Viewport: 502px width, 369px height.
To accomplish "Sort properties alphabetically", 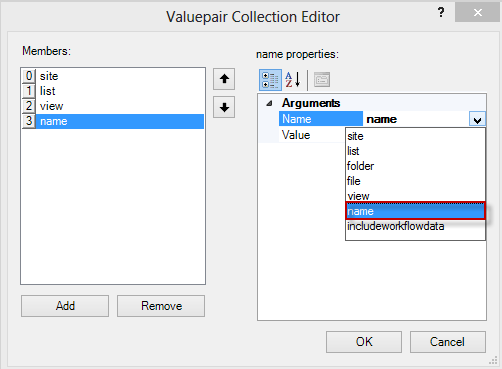I will click(293, 80).
